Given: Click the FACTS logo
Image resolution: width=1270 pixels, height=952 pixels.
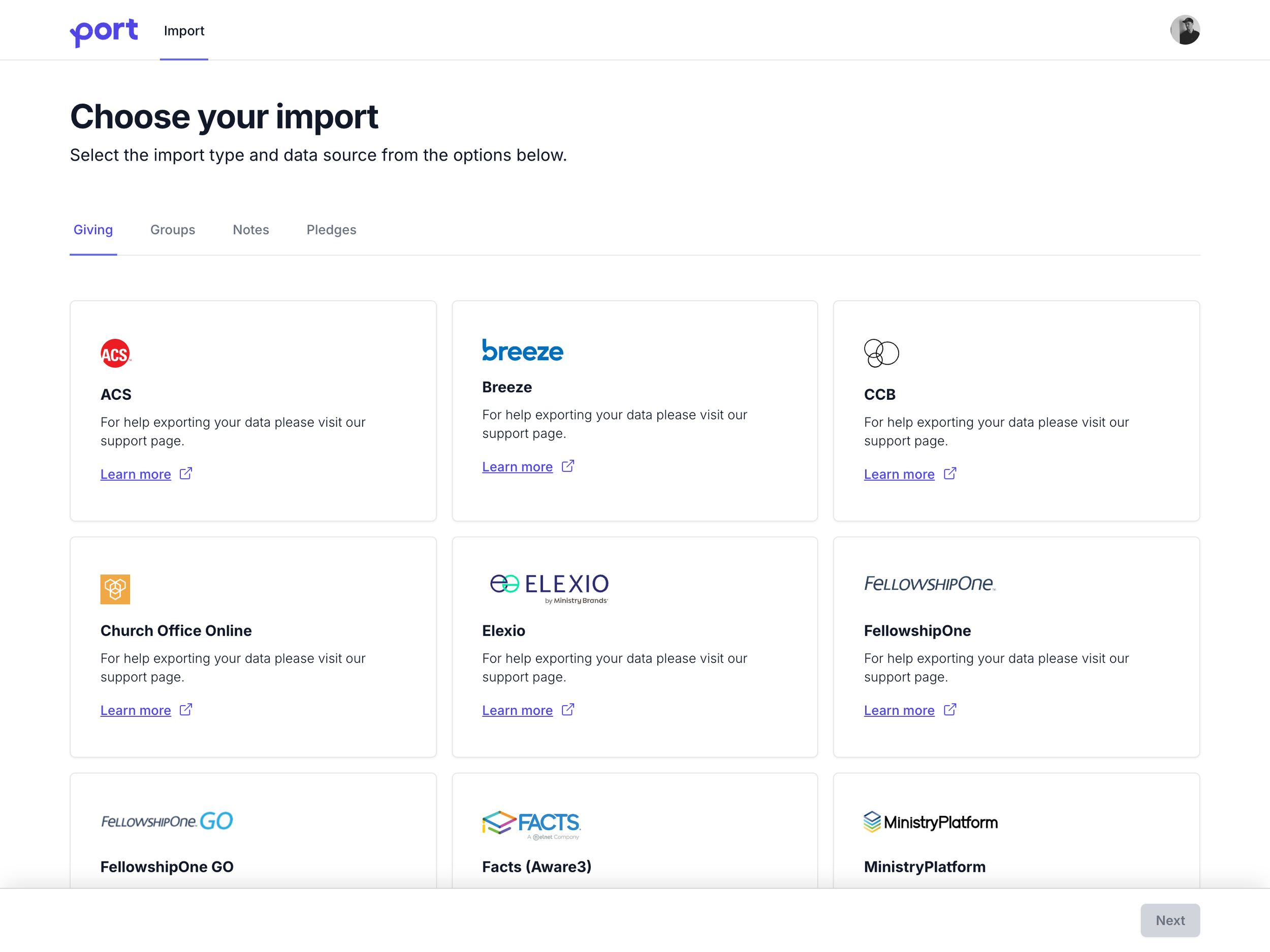Looking at the screenshot, I should click(532, 825).
